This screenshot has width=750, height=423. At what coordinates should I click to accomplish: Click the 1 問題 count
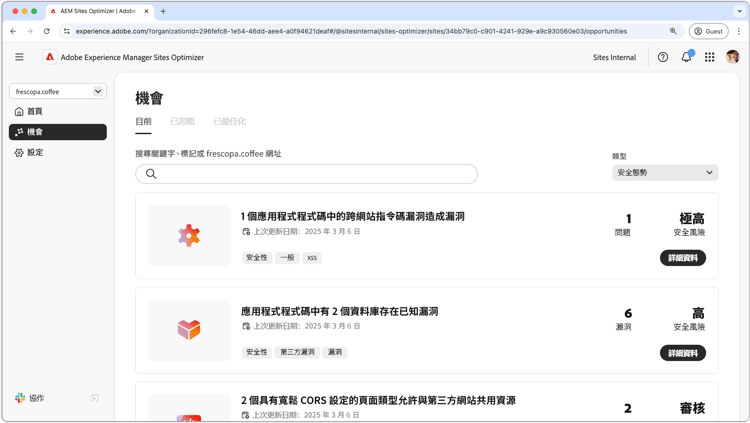click(623, 225)
